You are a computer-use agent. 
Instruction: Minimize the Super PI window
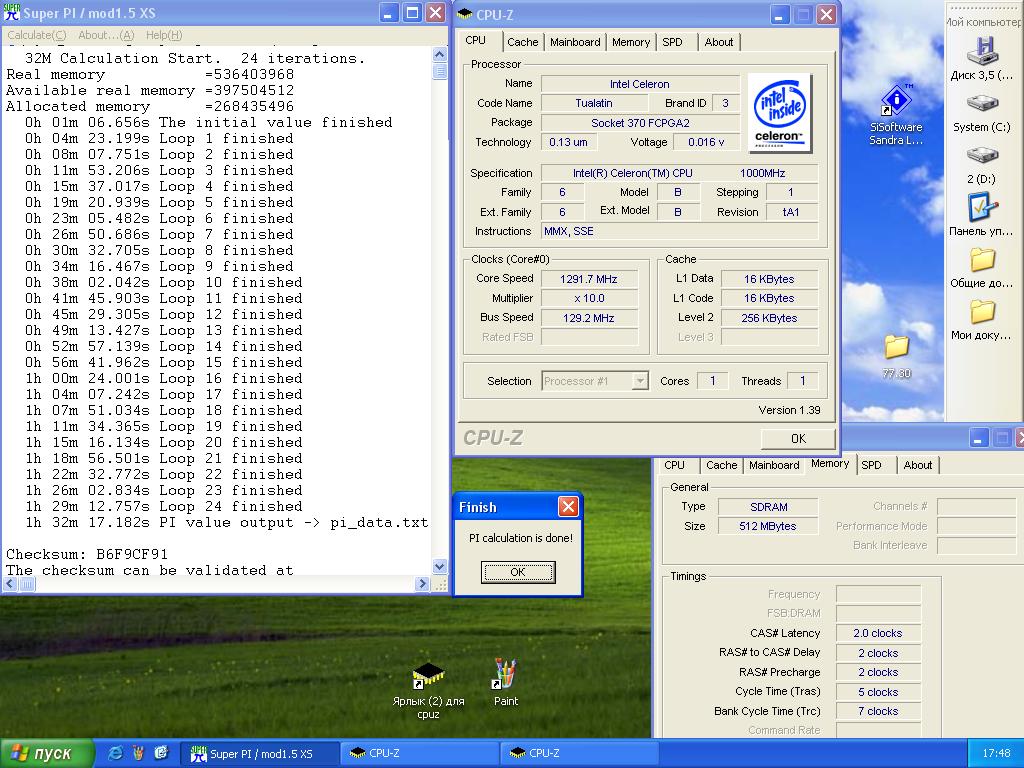(x=389, y=13)
